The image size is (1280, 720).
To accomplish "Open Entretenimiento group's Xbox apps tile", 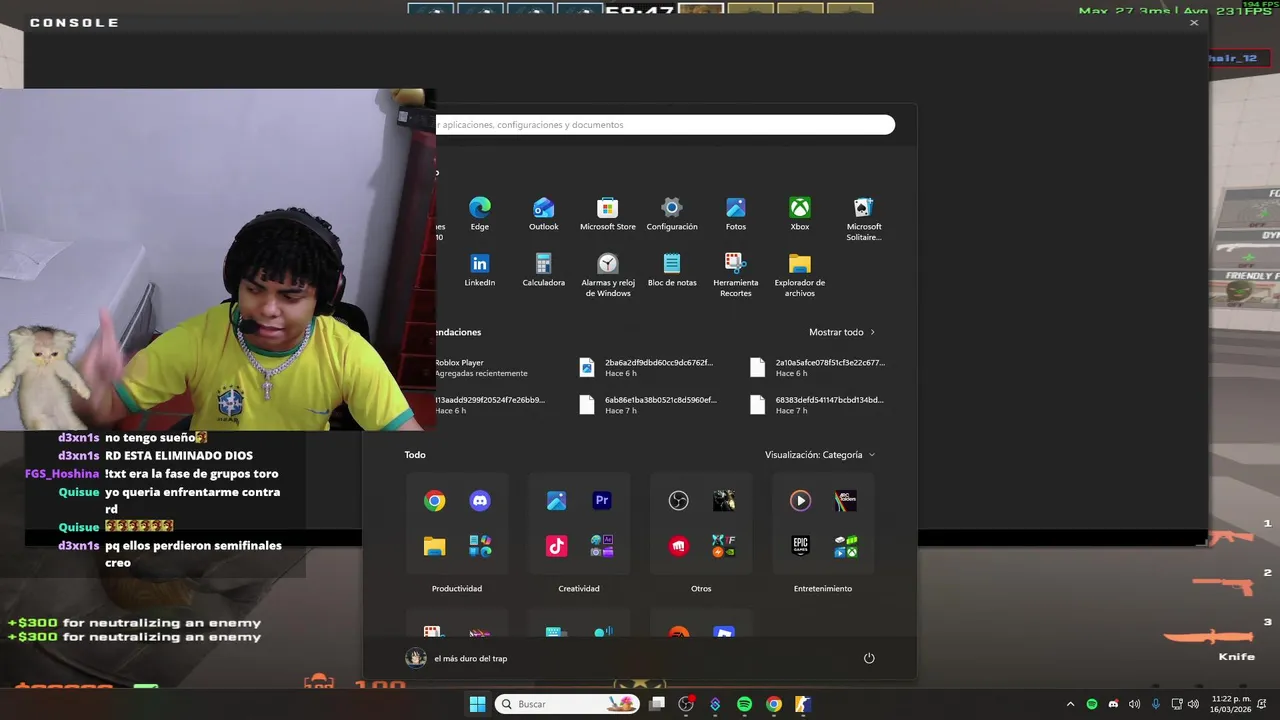I will click(846, 546).
